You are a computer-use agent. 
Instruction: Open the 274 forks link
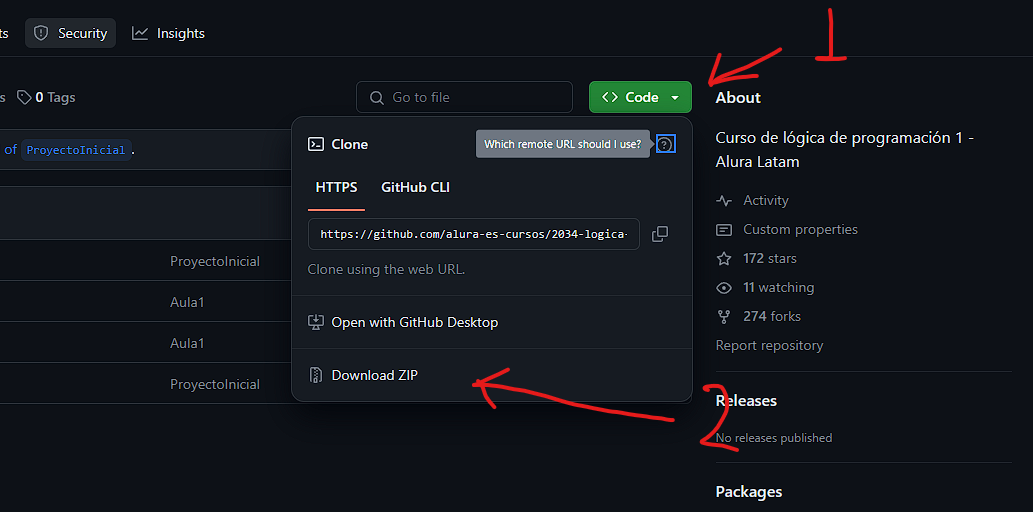(771, 316)
